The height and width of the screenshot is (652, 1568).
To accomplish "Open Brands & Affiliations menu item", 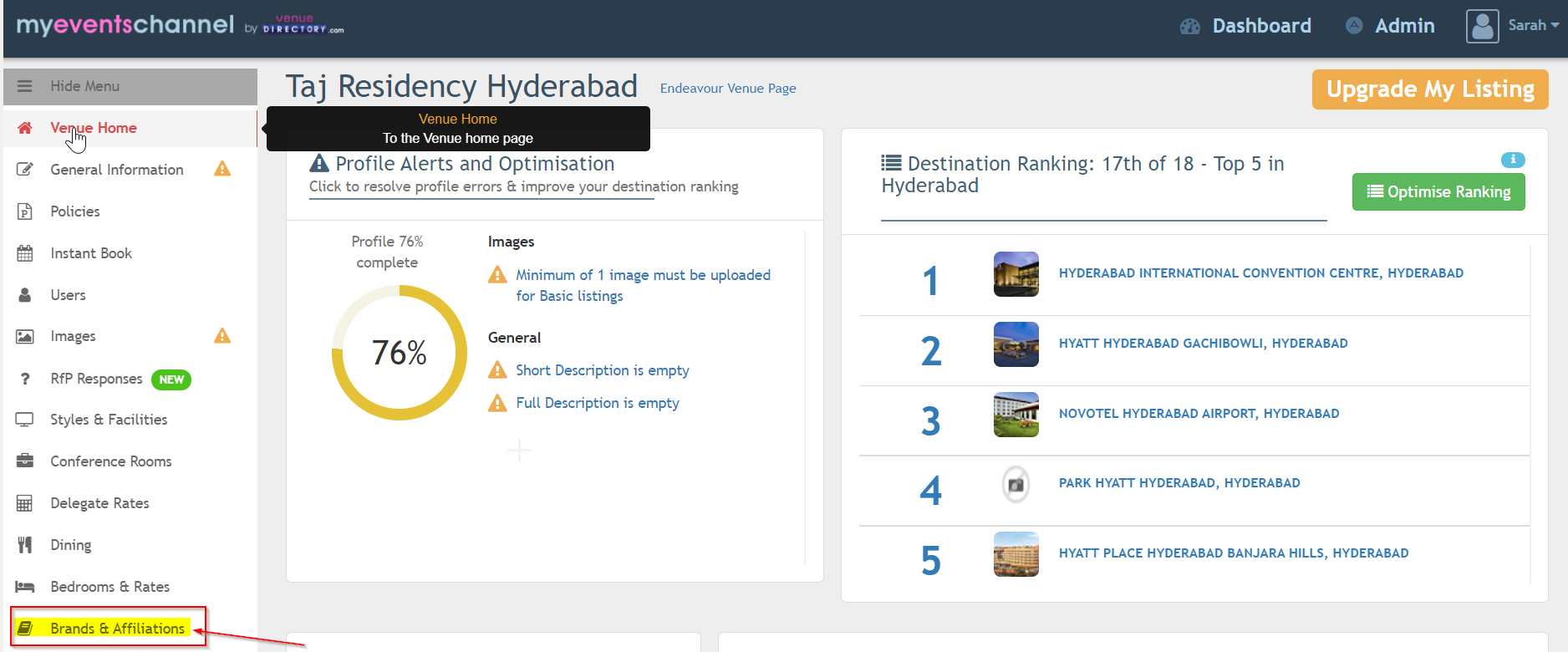I will pyautogui.click(x=118, y=629).
